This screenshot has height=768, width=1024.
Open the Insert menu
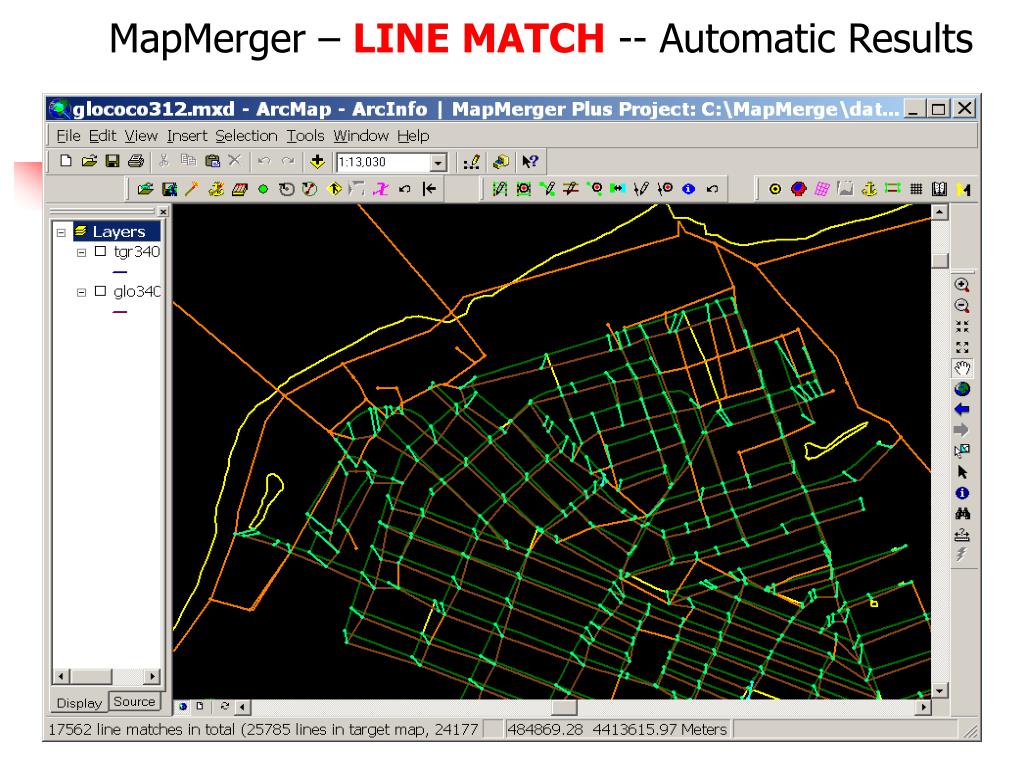coord(187,136)
